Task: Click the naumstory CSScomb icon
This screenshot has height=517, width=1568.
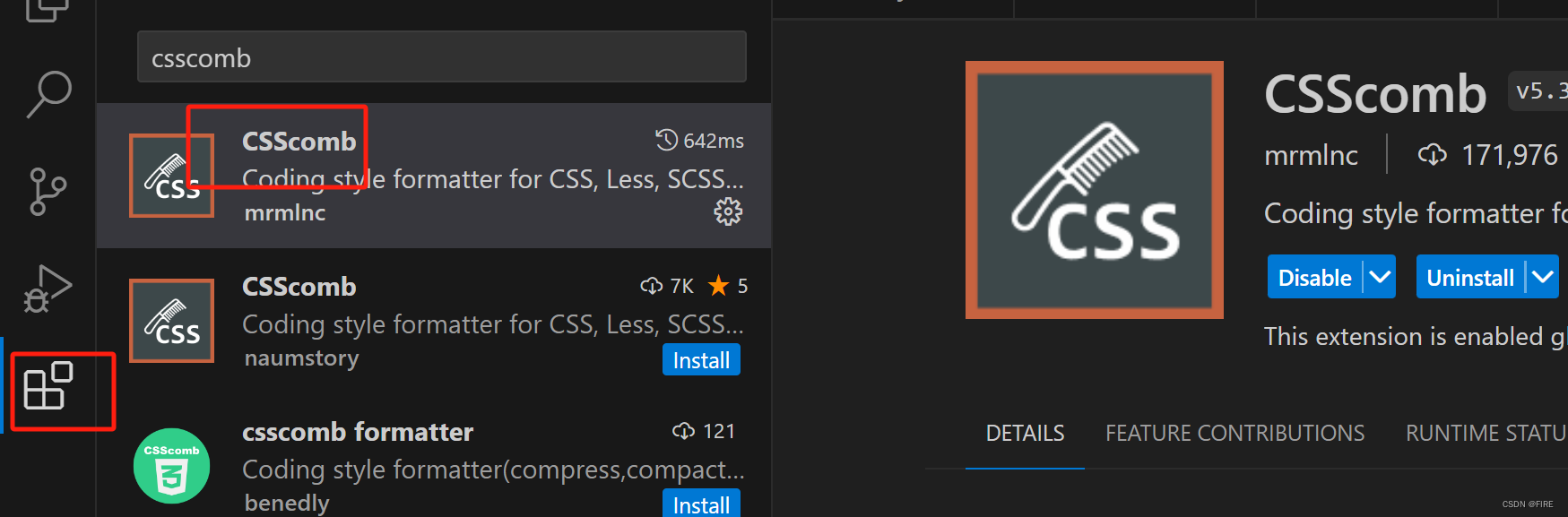Action: [171, 321]
